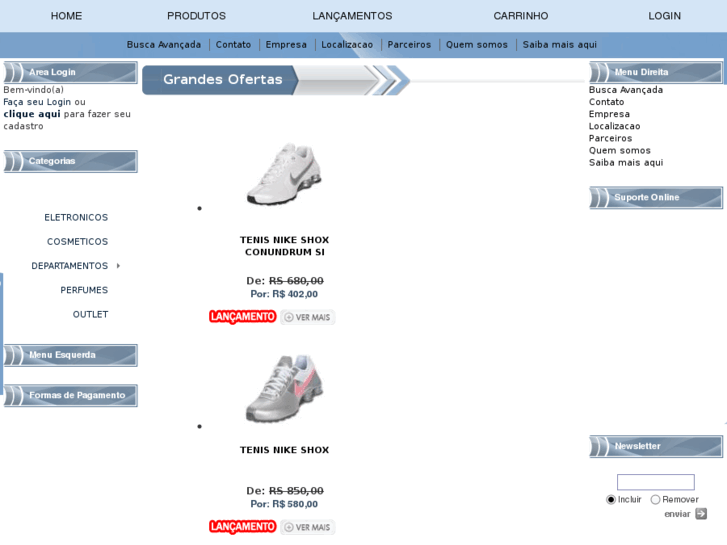
Task: Open Empresa in the blue sub-menu bar
Action: pos(286,45)
